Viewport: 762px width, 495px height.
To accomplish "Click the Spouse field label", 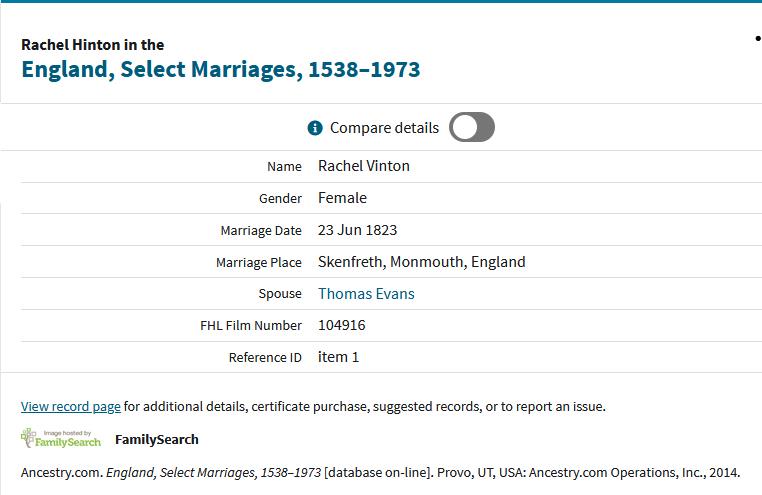I will tap(280, 294).
